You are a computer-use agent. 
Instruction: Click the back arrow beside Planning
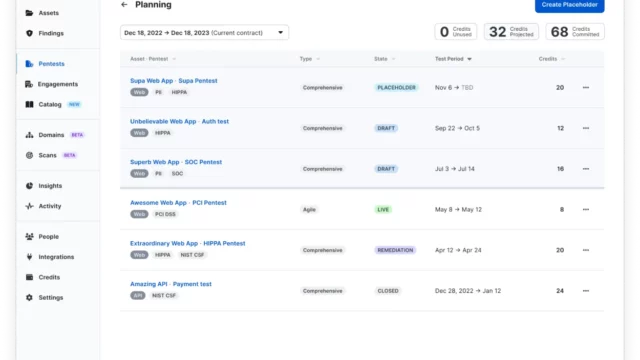click(124, 4)
